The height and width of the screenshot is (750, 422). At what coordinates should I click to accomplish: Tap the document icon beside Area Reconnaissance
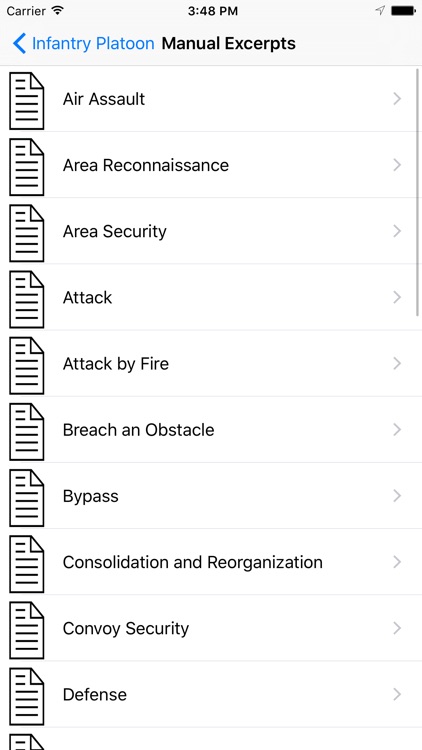(27, 167)
